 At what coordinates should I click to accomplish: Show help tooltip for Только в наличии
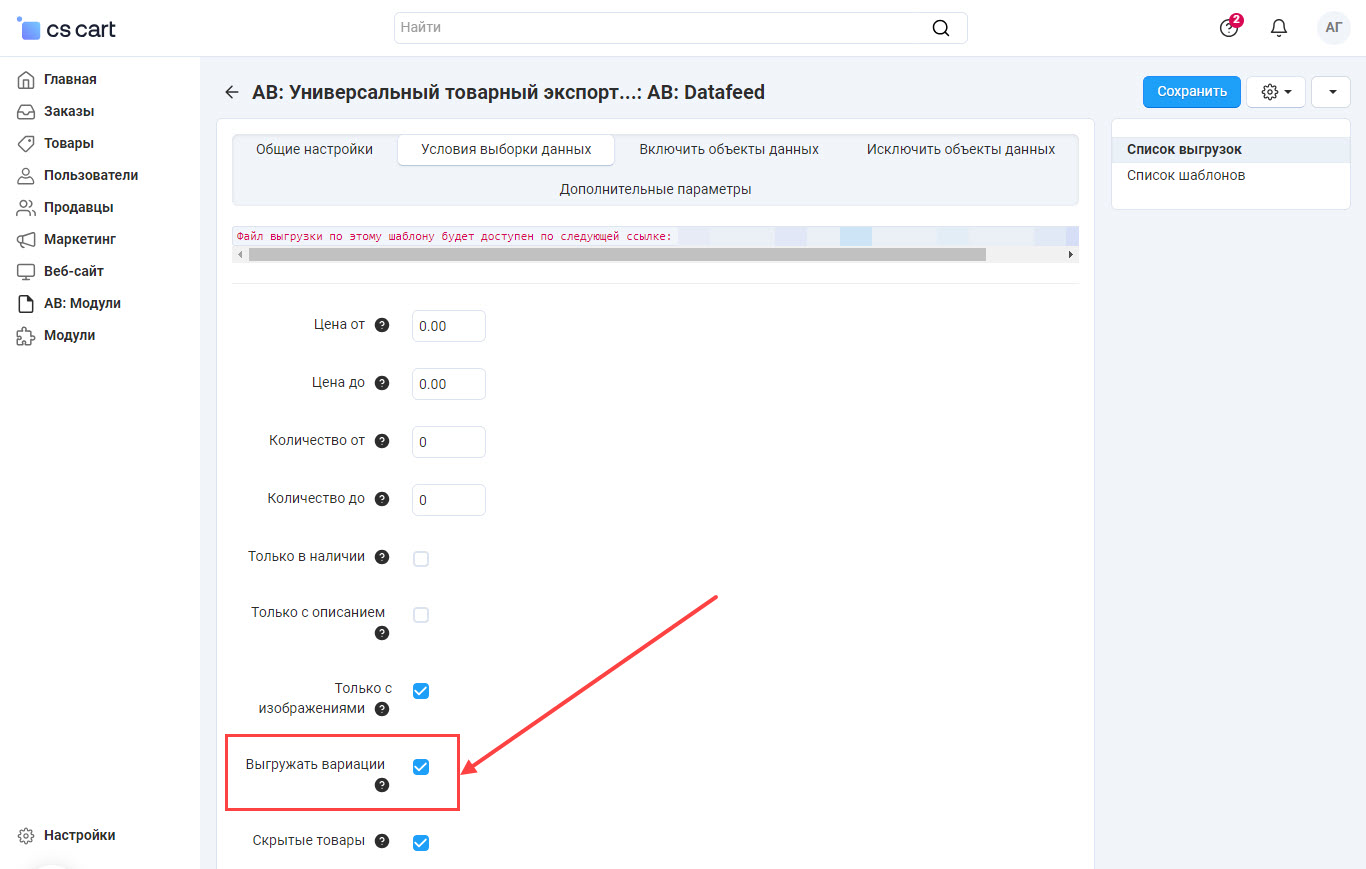tap(381, 557)
